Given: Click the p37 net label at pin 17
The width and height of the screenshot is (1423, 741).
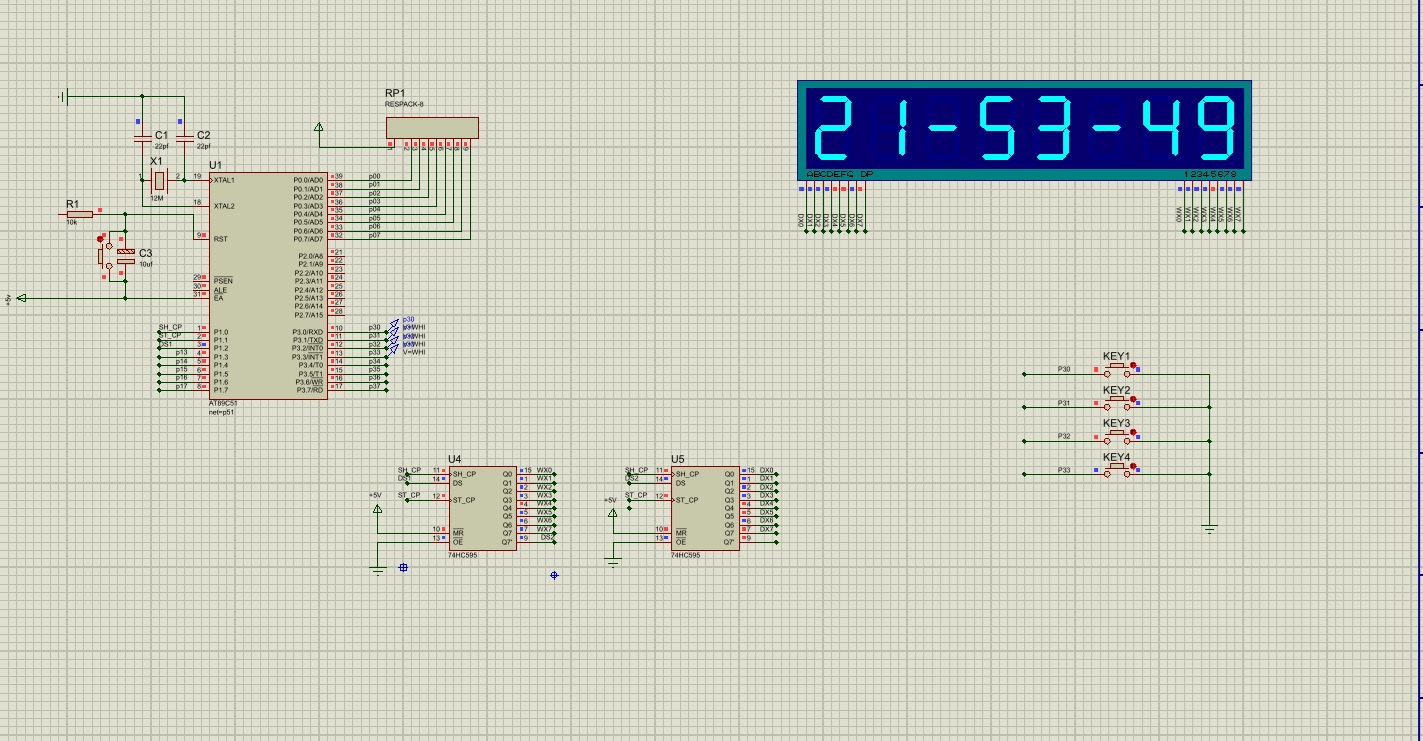Looking at the screenshot, I should pyautogui.click(x=374, y=387).
